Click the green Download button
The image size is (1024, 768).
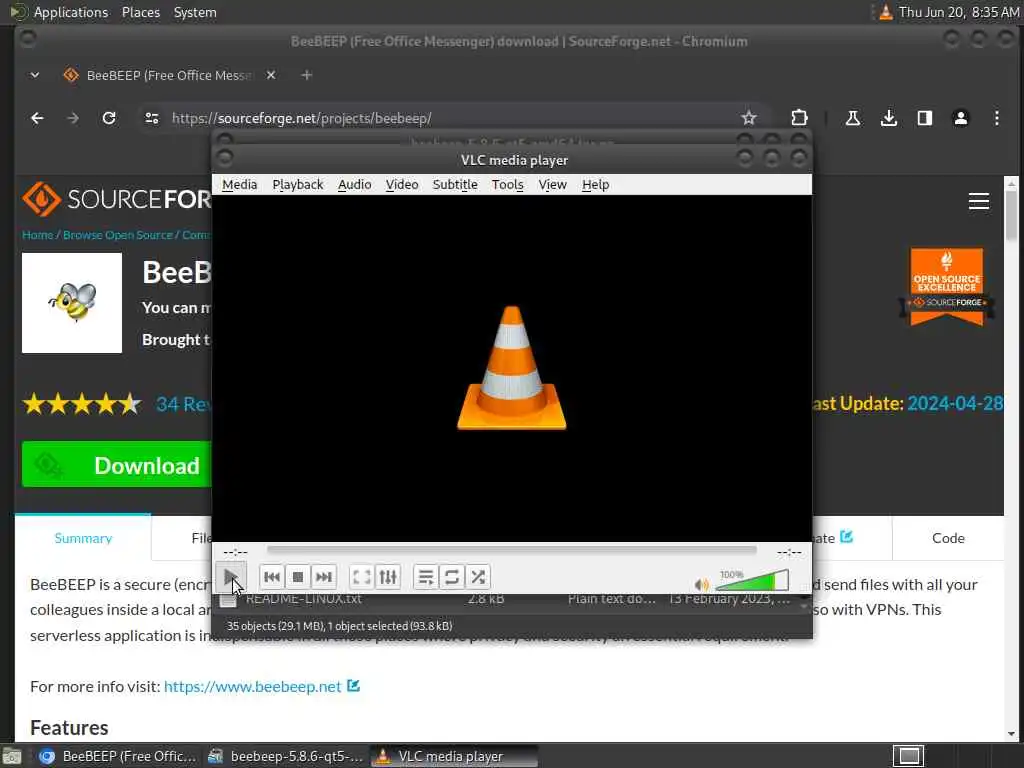117,465
